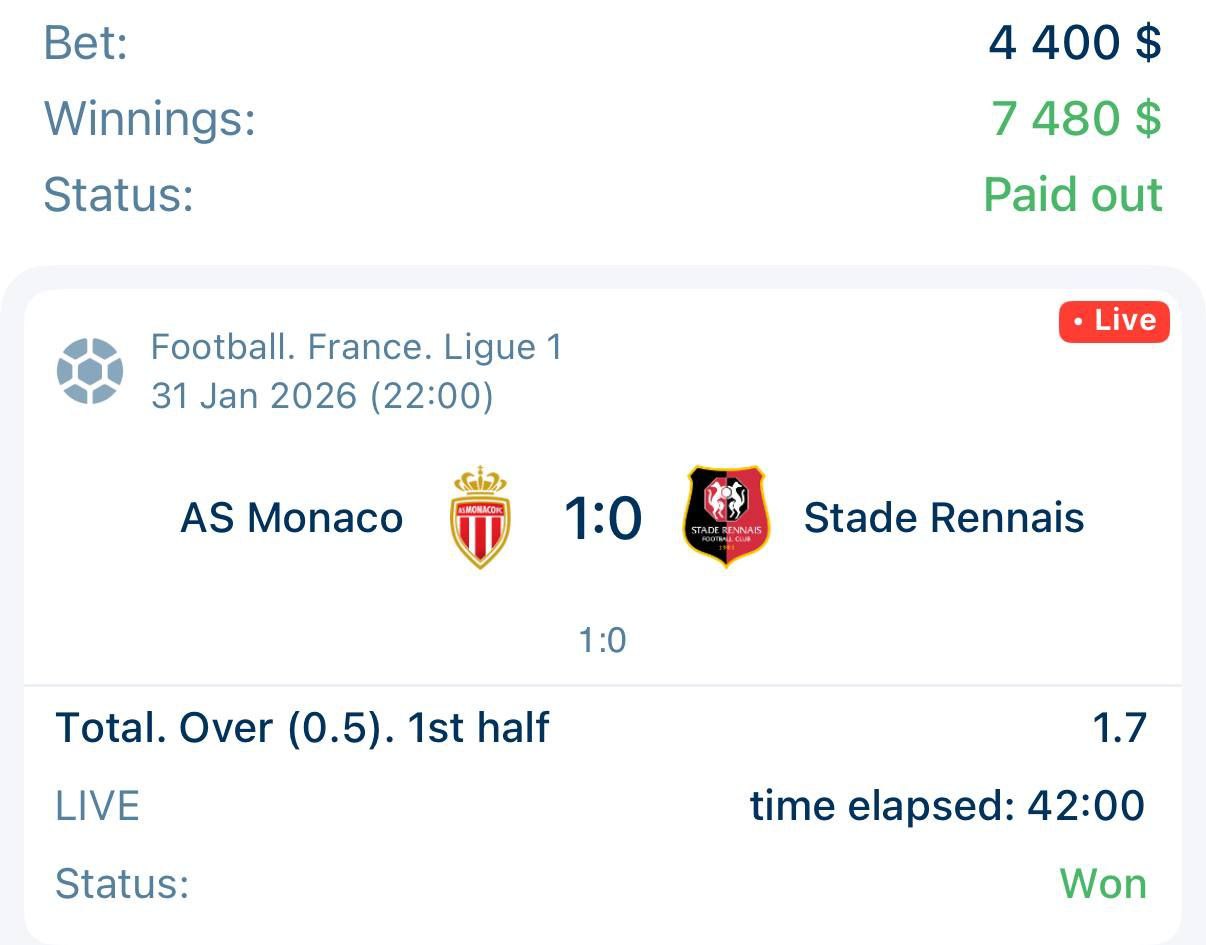Tap the green Won status
The height and width of the screenshot is (945, 1206).
[x=1102, y=884]
